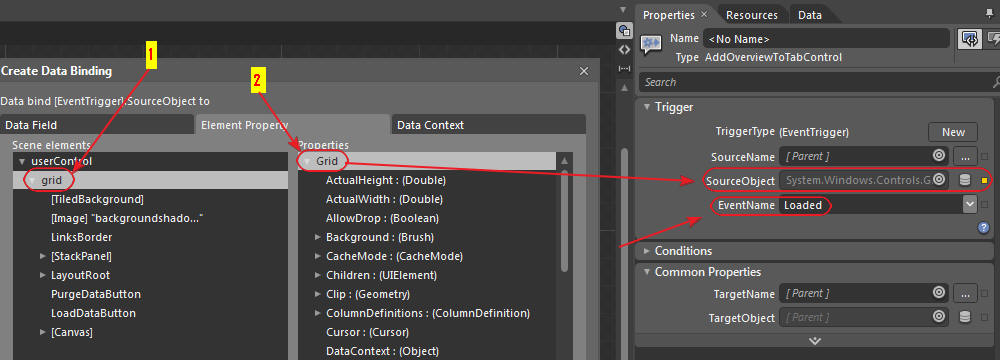Switch to the properties view icon beside Name

coord(970,39)
